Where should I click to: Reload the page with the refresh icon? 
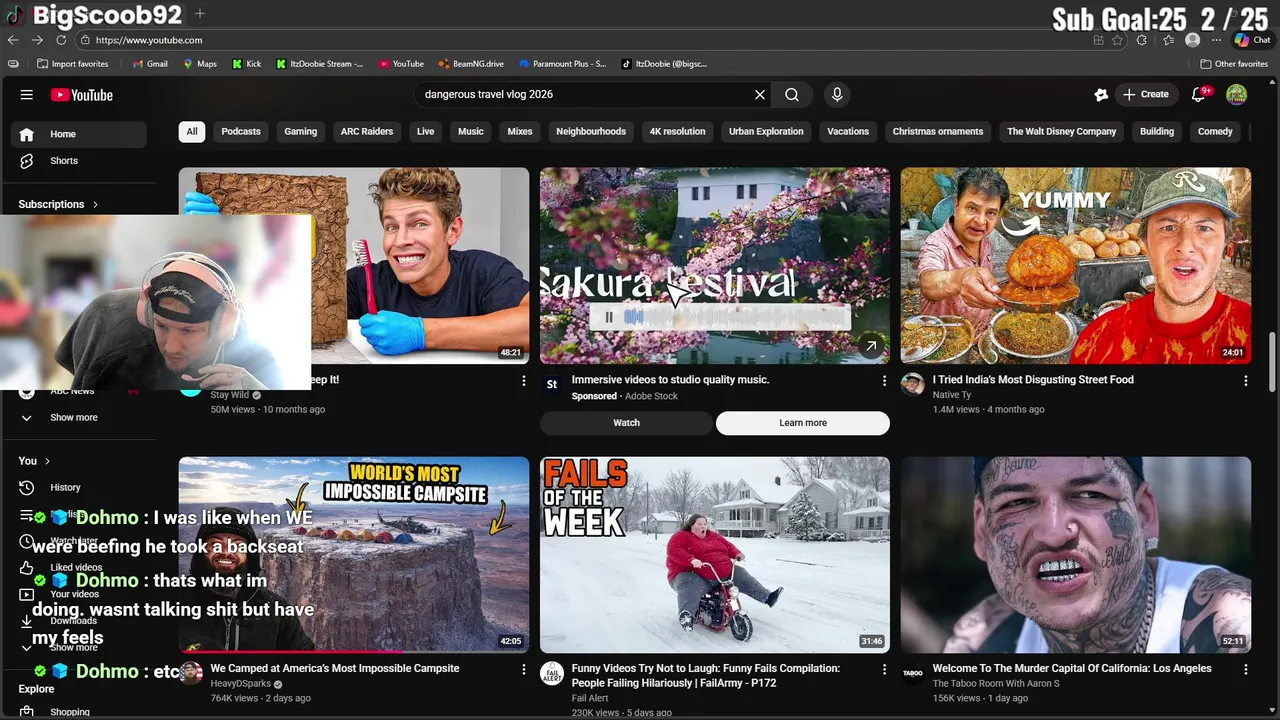point(61,40)
